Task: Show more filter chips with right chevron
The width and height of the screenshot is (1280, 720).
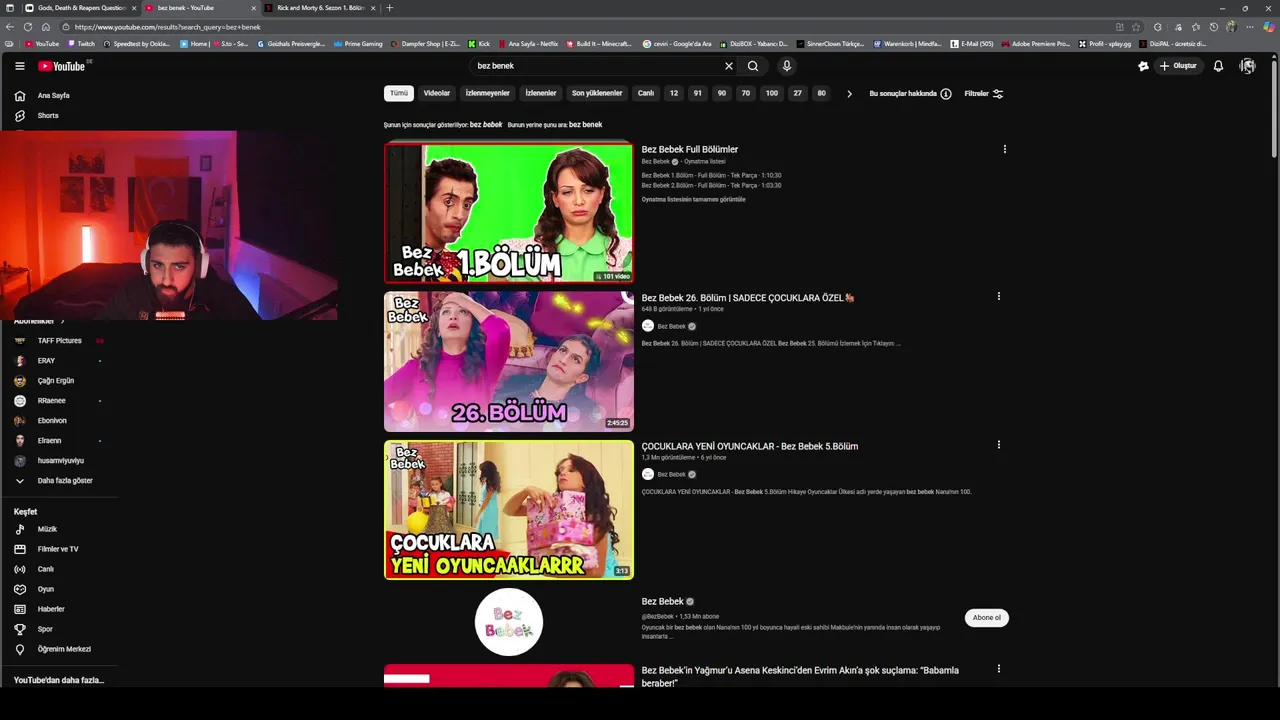Action: tap(849, 94)
